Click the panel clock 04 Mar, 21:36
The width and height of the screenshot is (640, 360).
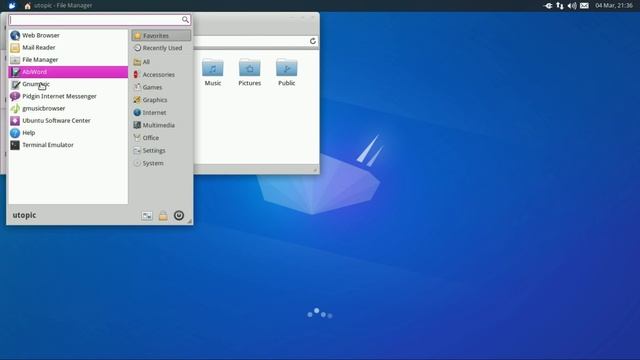[614, 6]
